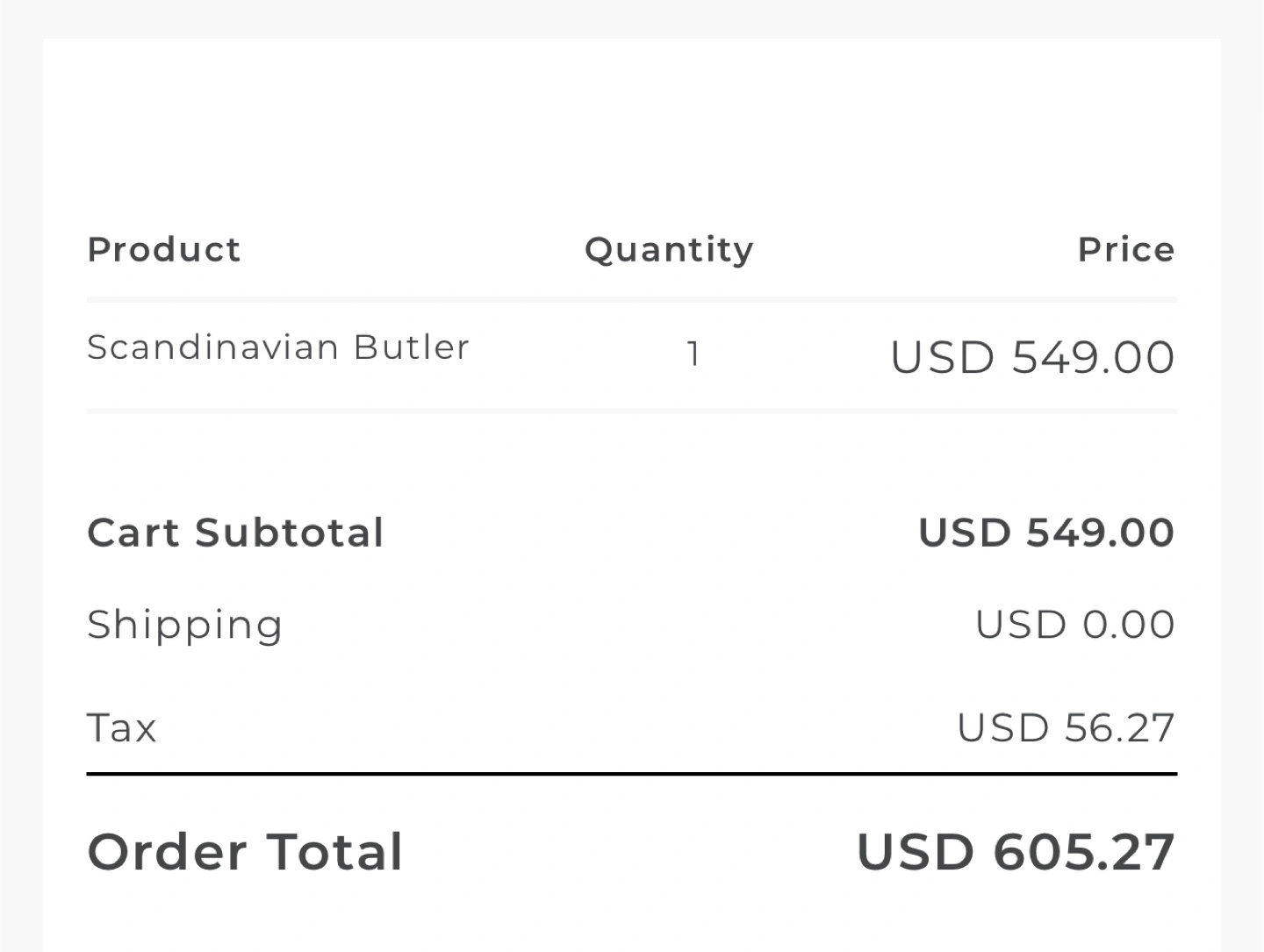The height and width of the screenshot is (952, 1264).
Task: Click the product price USD 549.00
Action: pyautogui.click(x=1032, y=357)
